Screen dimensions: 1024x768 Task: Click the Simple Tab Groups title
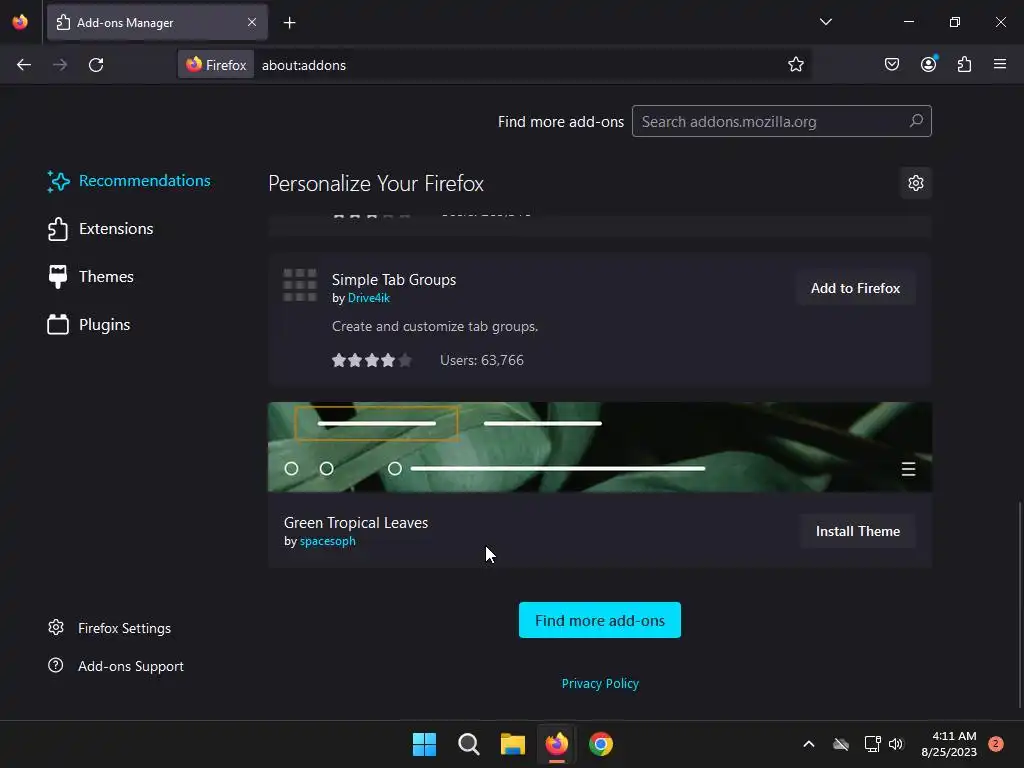click(x=394, y=280)
